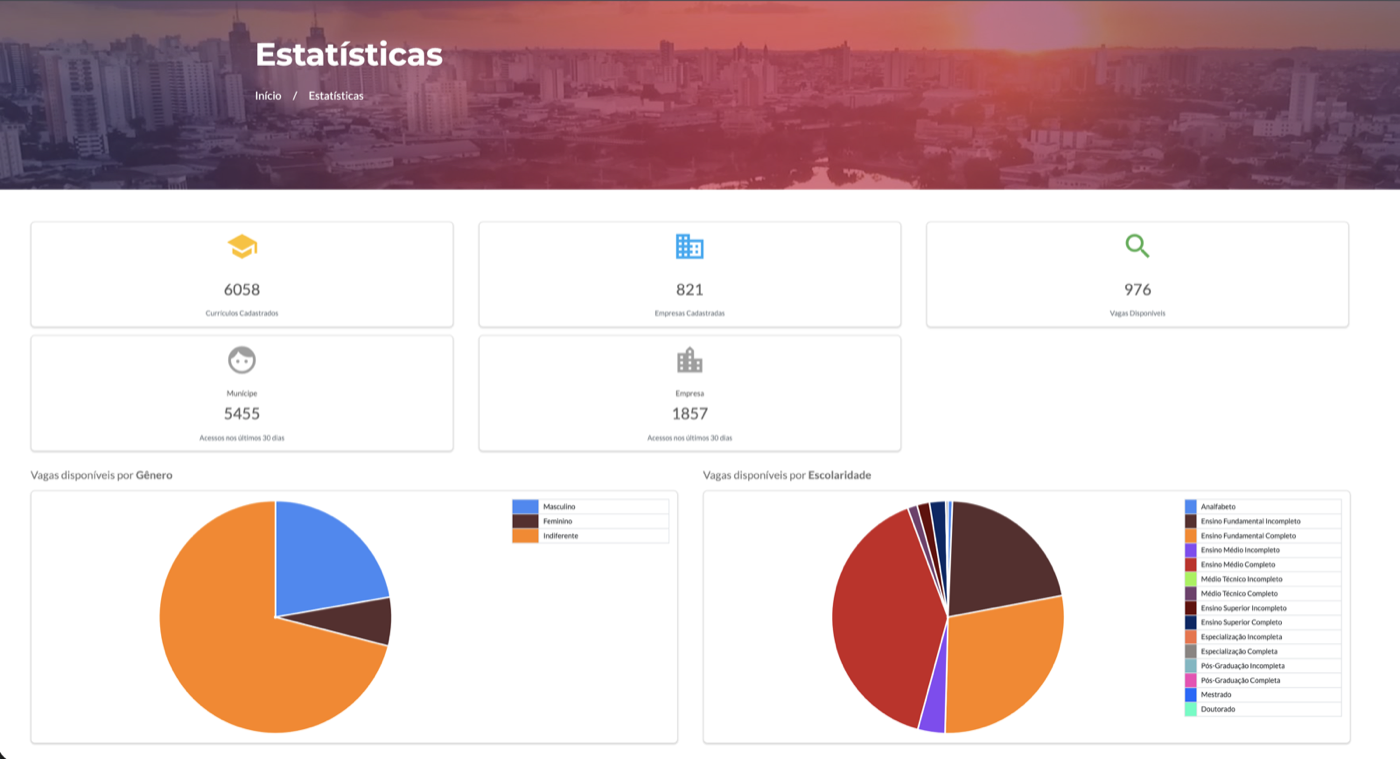Viewport: 1400px width, 759px height.
Task: Click Especialização Incompleta legend swatch
Action: click(x=1191, y=637)
